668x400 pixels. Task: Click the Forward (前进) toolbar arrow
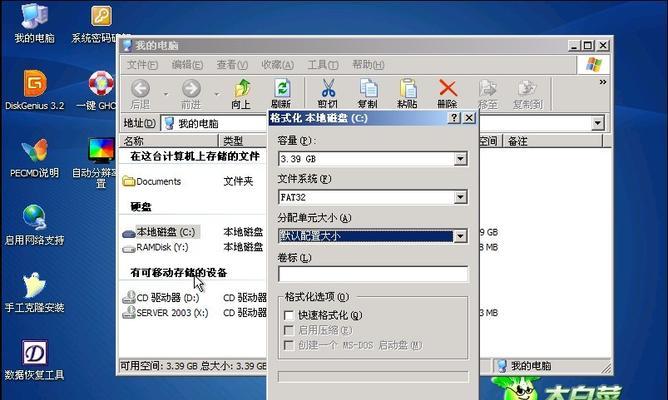[x=191, y=94]
